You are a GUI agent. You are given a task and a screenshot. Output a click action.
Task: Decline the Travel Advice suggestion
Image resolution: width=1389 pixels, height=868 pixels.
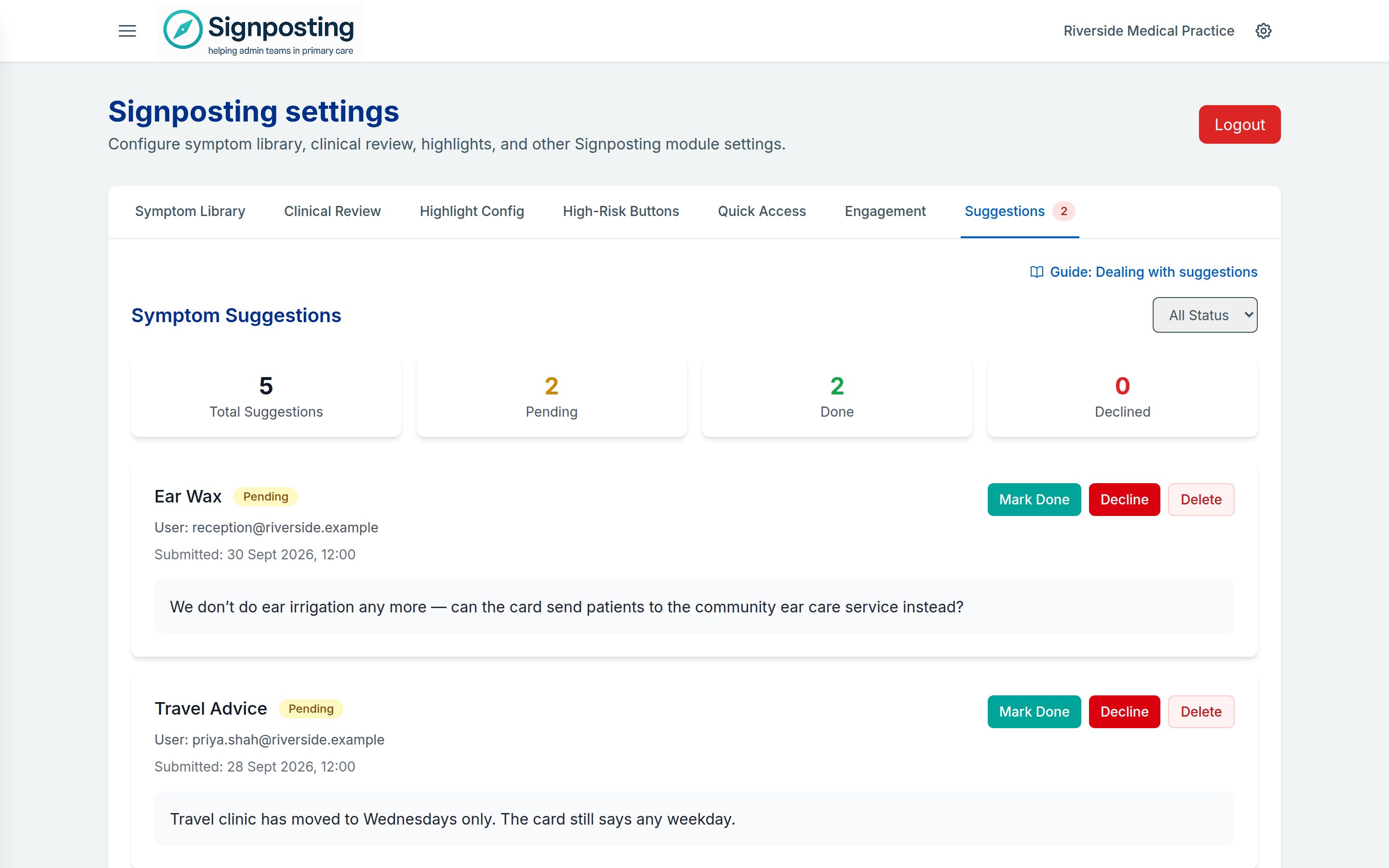tap(1124, 712)
